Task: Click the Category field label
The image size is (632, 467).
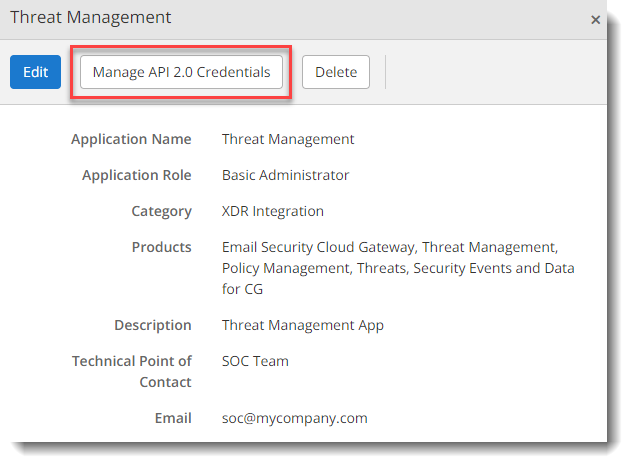Action: coord(161,211)
